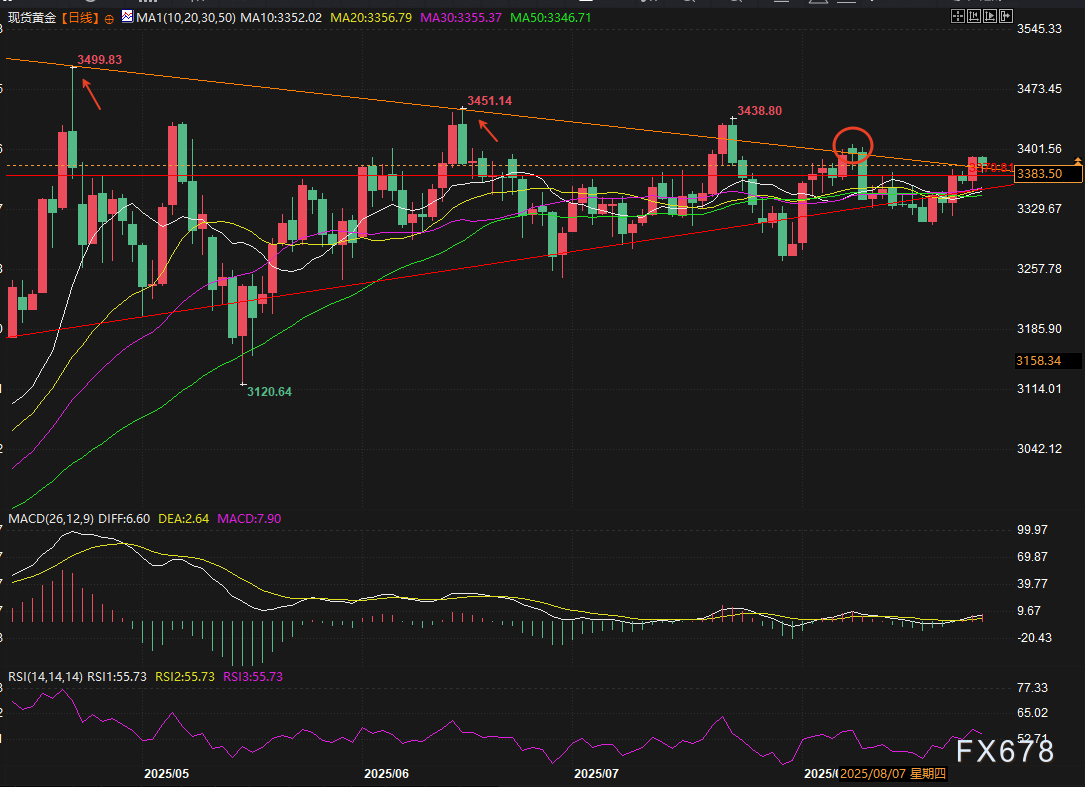Screen dimensions: 1085x787
Task: Click the orange circle-plus icon beside 日线
Action: (x=109, y=18)
